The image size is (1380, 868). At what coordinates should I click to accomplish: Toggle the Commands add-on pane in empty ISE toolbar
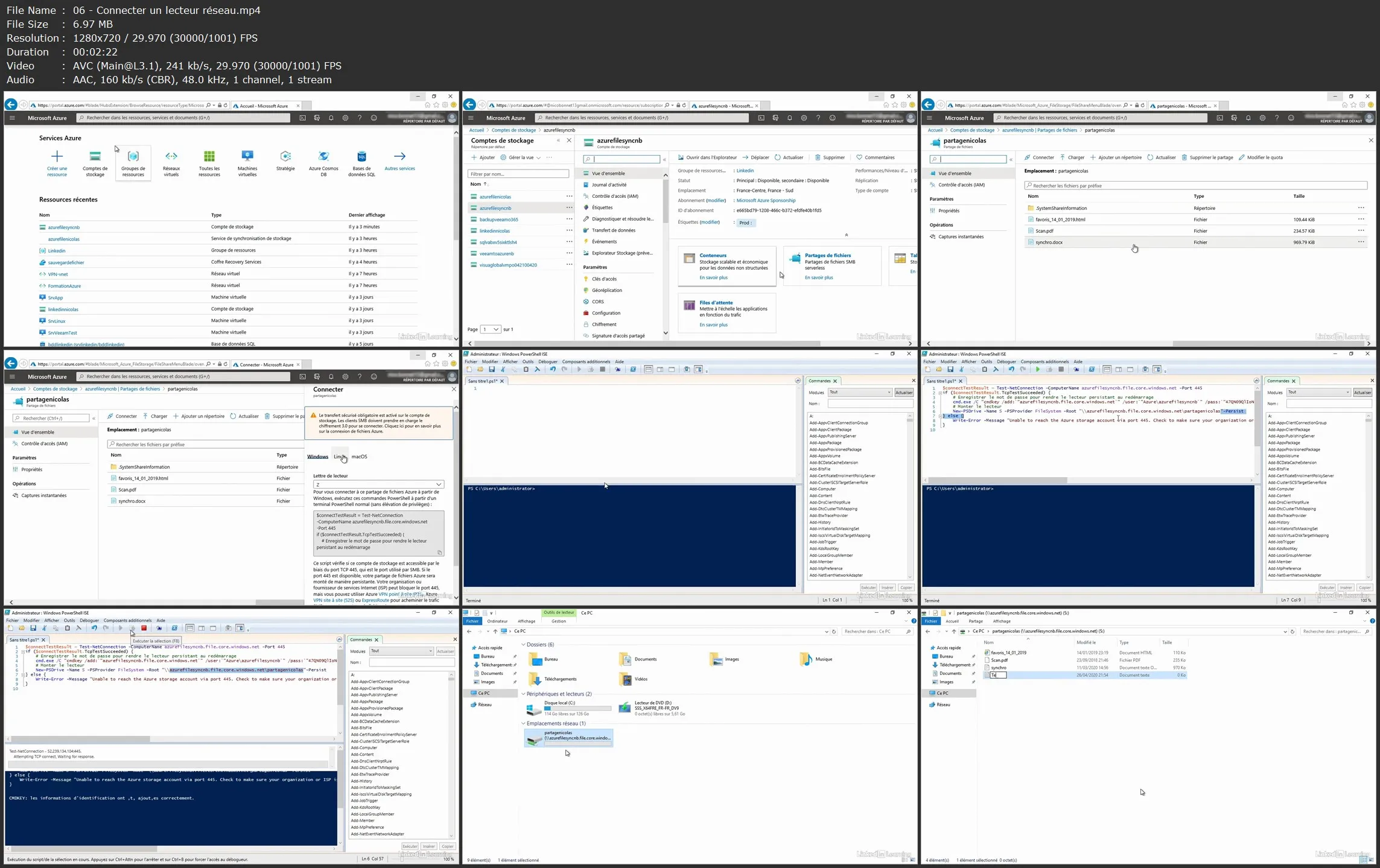[x=698, y=369]
